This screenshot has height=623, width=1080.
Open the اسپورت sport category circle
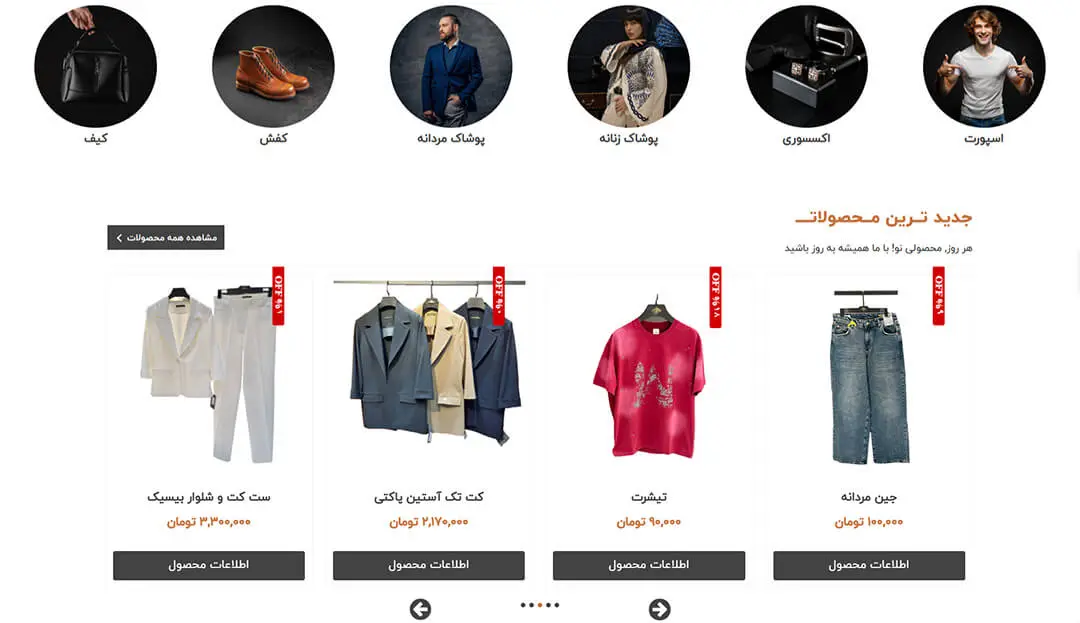click(984, 66)
